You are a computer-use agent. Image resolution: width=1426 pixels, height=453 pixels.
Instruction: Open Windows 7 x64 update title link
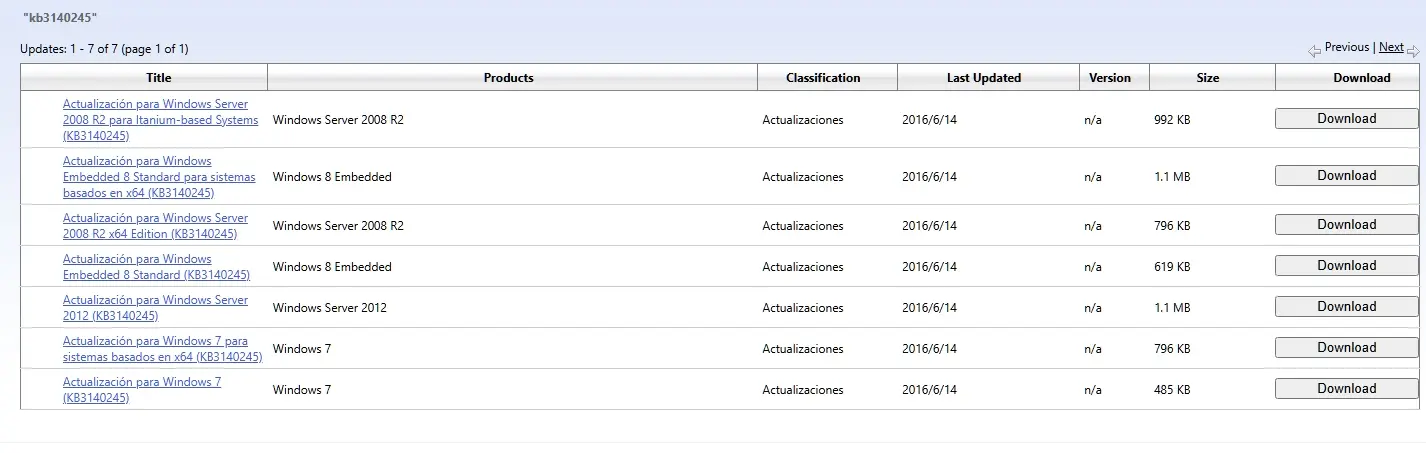coord(162,349)
